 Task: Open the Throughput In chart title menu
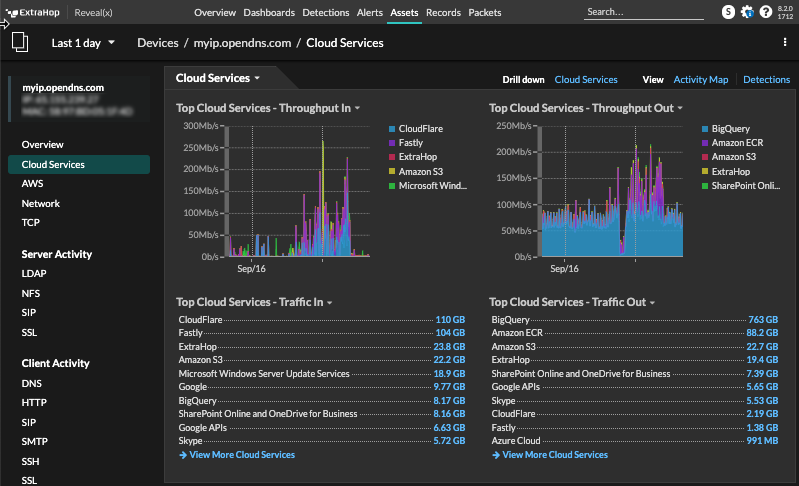[x=357, y=108]
